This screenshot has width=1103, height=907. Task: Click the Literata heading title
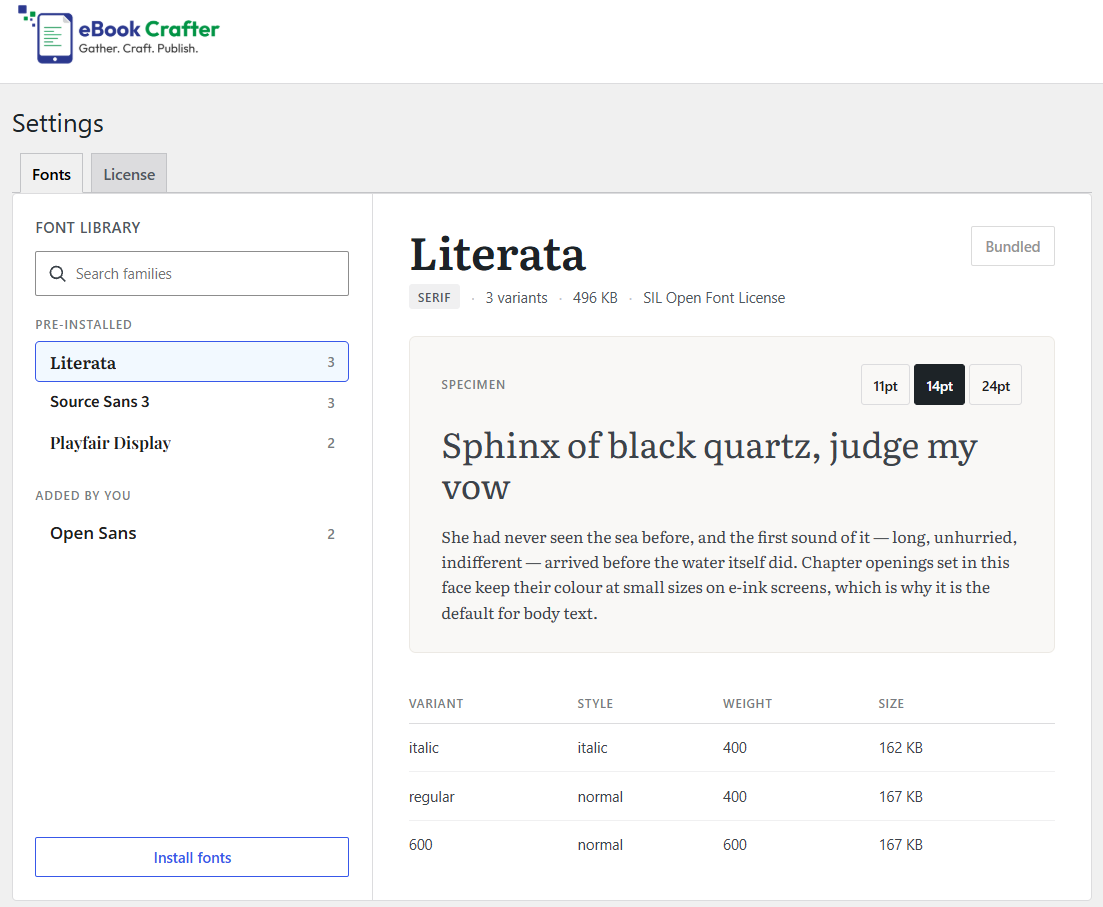coord(497,254)
